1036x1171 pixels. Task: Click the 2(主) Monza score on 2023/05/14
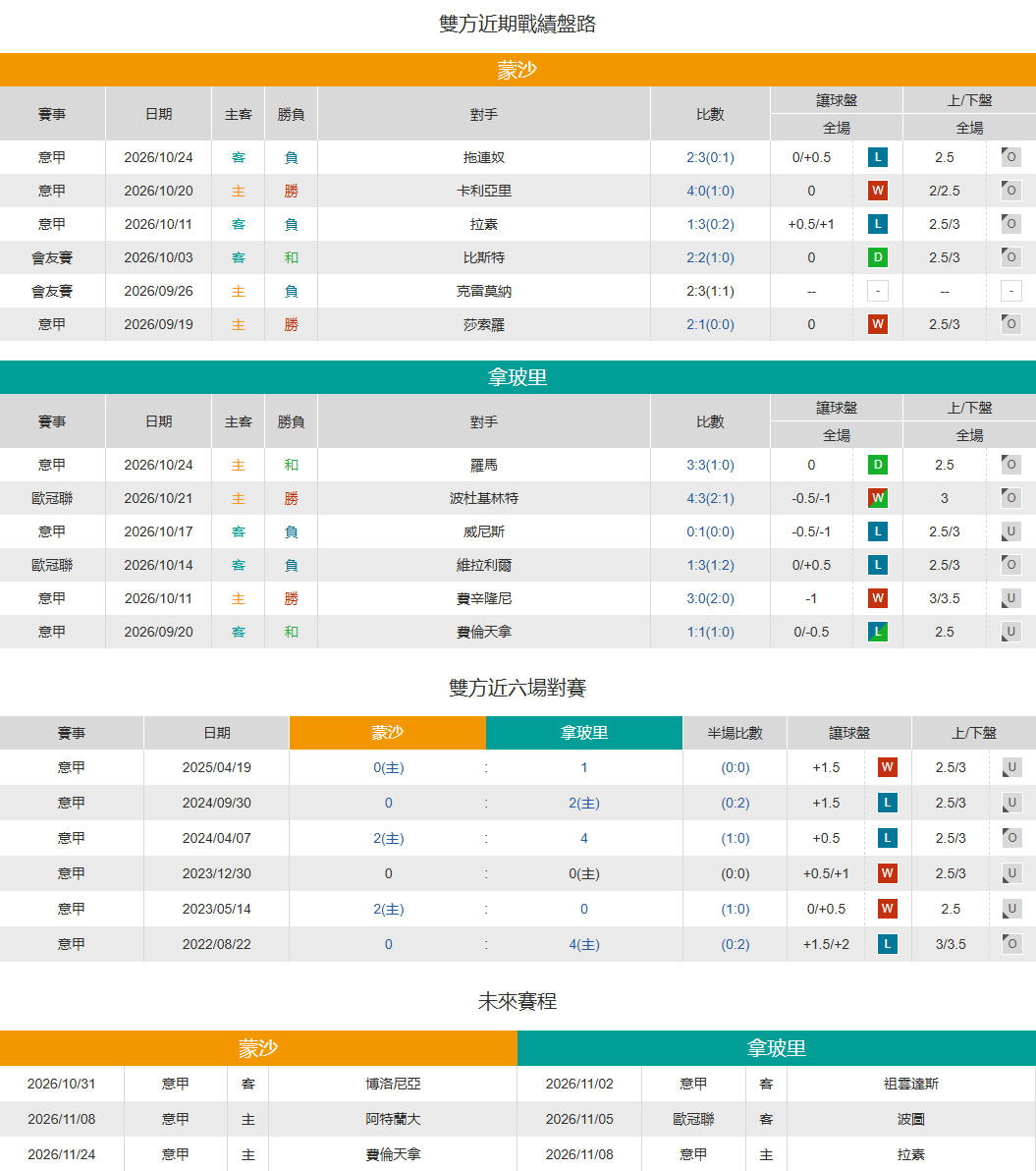(389, 909)
